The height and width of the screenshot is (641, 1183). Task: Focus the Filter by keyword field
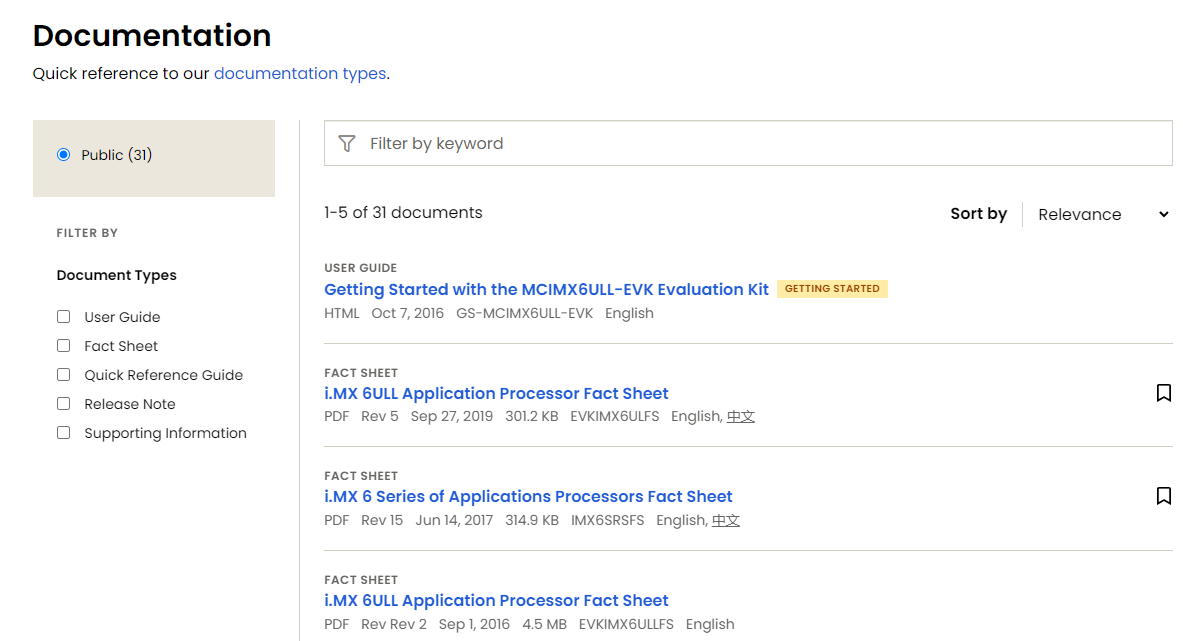pyautogui.click(x=748, y=143)
